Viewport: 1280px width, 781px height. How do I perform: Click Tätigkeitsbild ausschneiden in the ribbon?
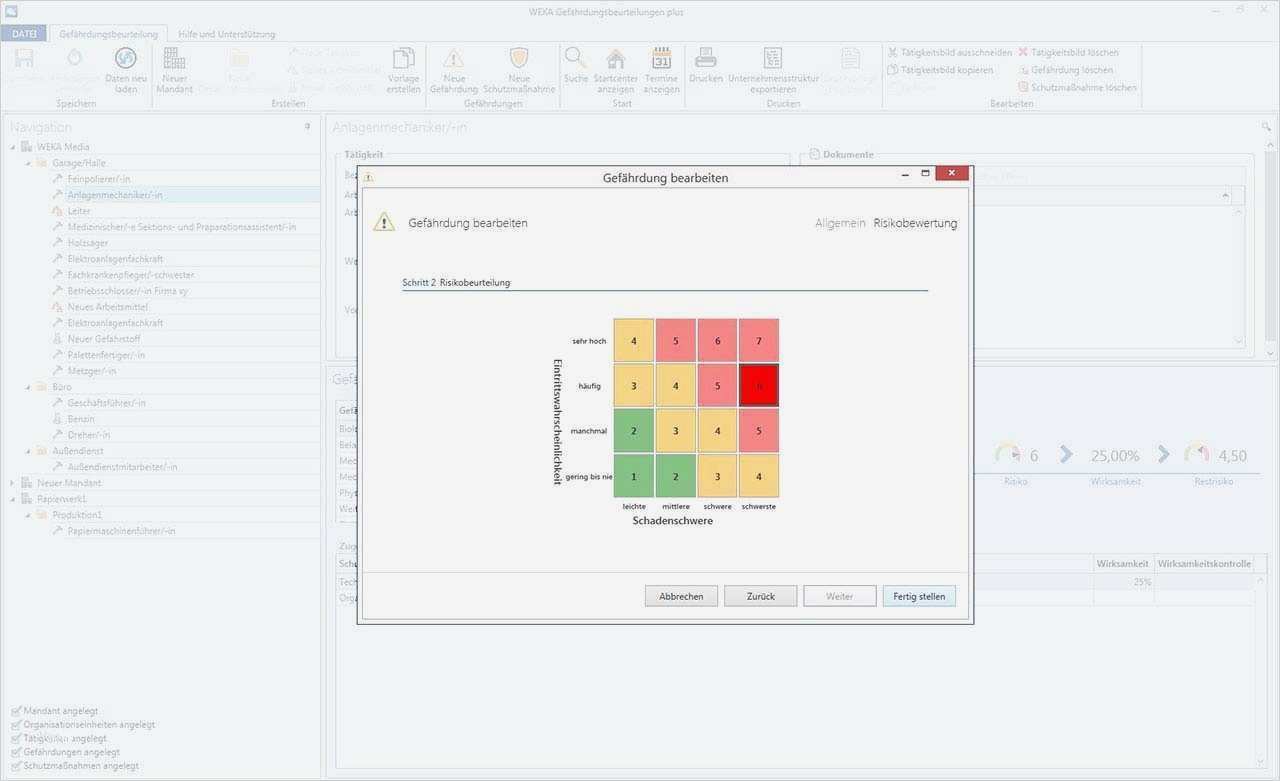[949, 52]
